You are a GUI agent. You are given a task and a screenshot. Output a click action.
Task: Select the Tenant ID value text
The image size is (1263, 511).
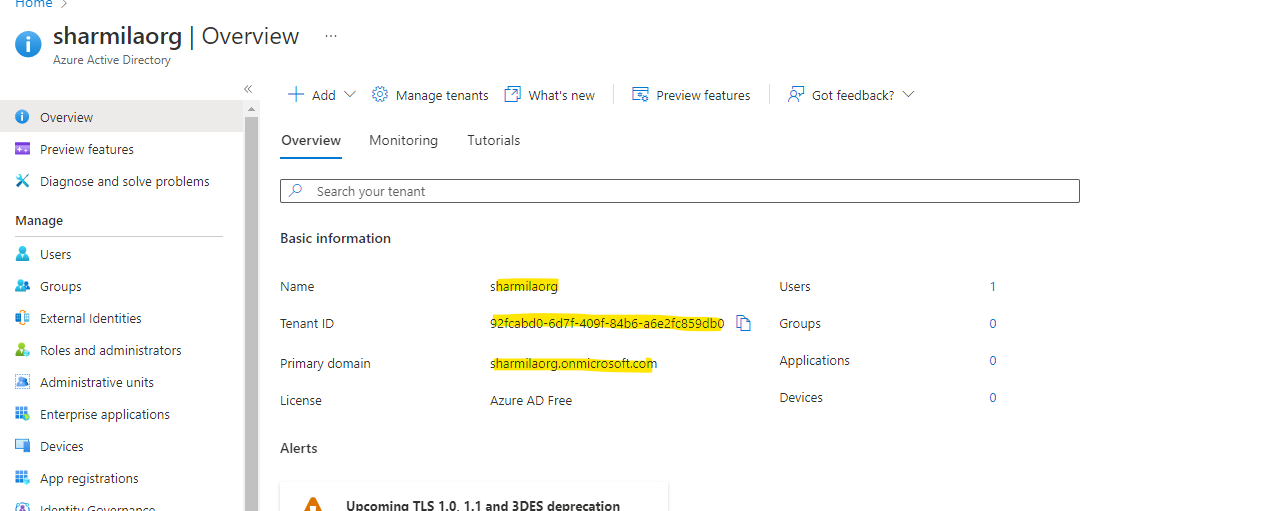(607, 323)
